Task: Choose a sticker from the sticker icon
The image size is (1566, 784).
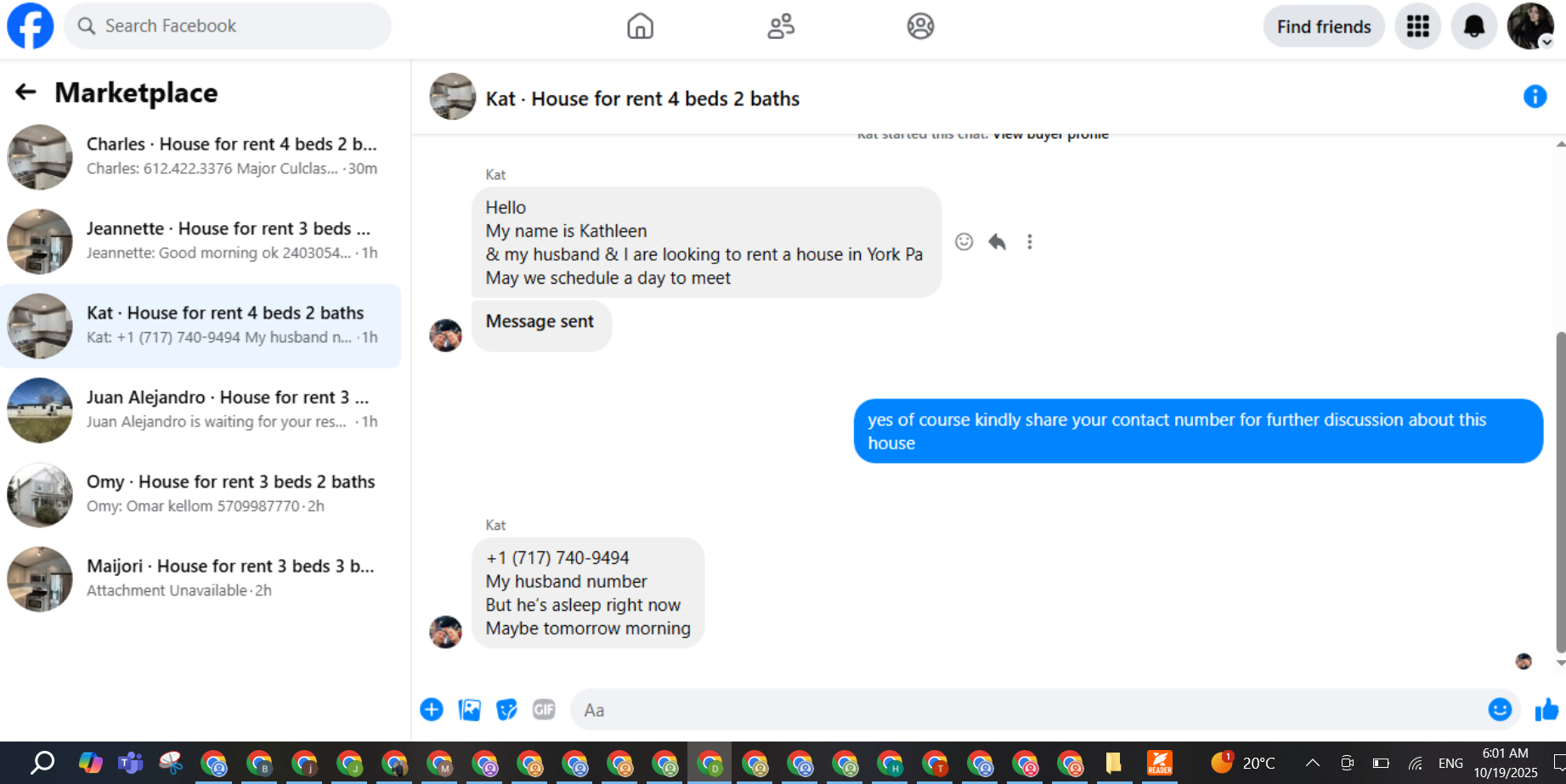Action: click(506, 709)
